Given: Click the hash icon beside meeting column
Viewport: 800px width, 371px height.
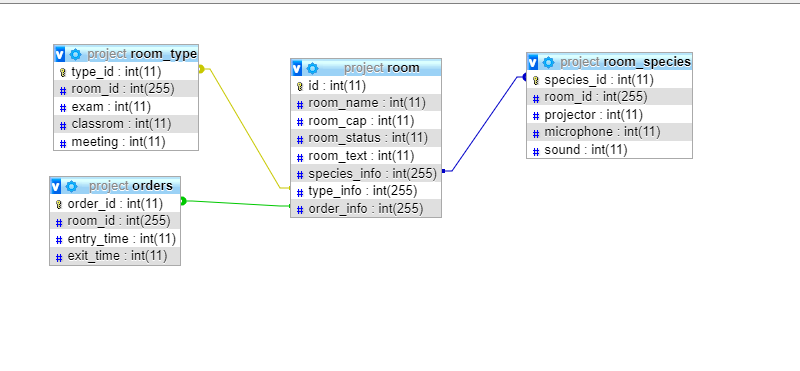Looking at the screenshot, I should click(x=63, y=143).
